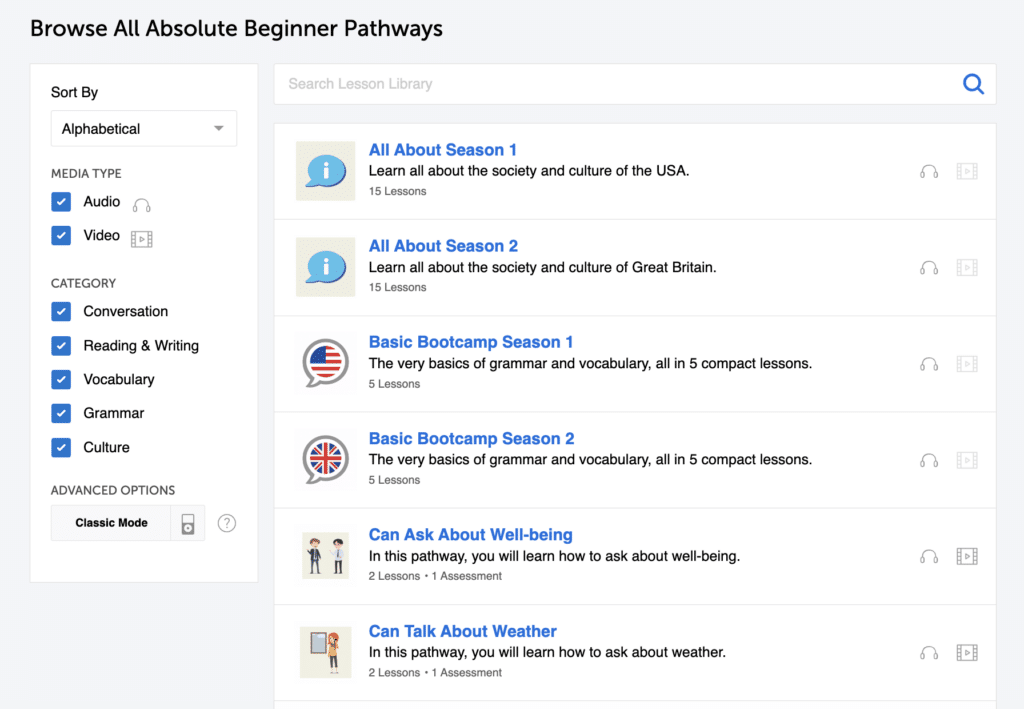Toggle the Grammar category checkbox
The height and width of the screenshot is (709, 1024).
(62, 414)
